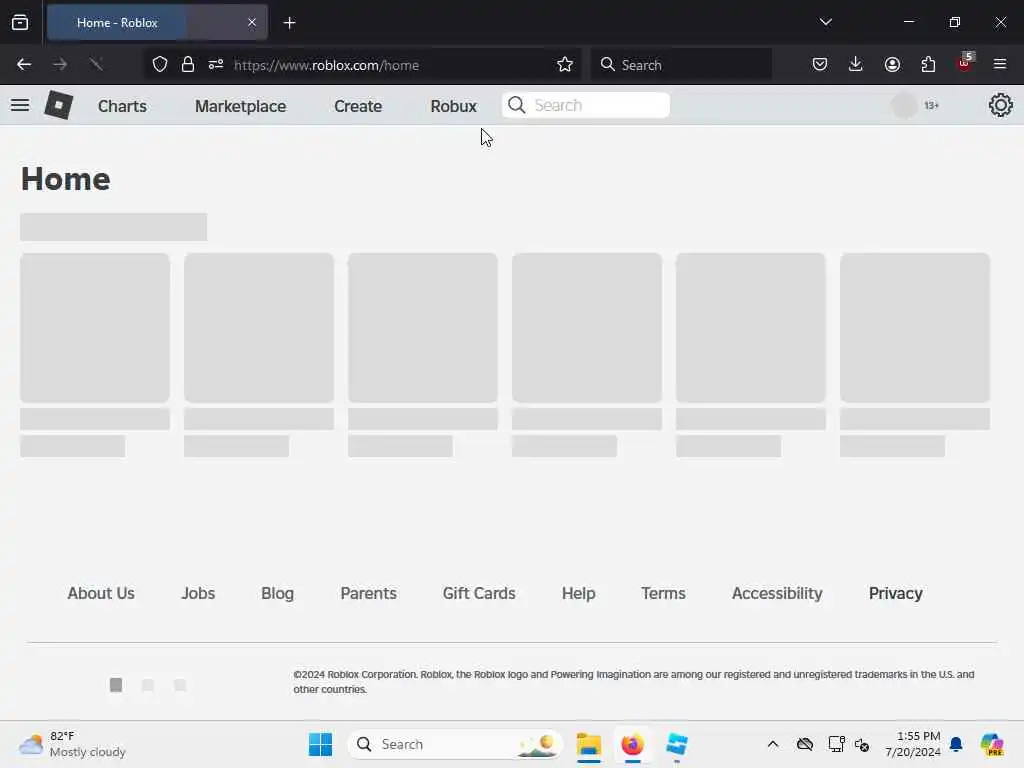Open uBlock extension icon with badge
The image size is (1024, 768).
[x=965, y=63]
